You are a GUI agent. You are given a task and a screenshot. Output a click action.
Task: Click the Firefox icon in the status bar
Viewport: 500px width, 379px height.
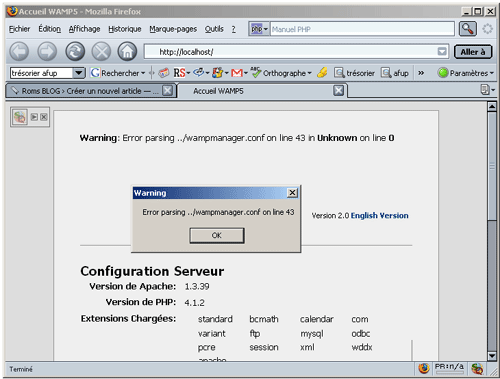[424, 368]
